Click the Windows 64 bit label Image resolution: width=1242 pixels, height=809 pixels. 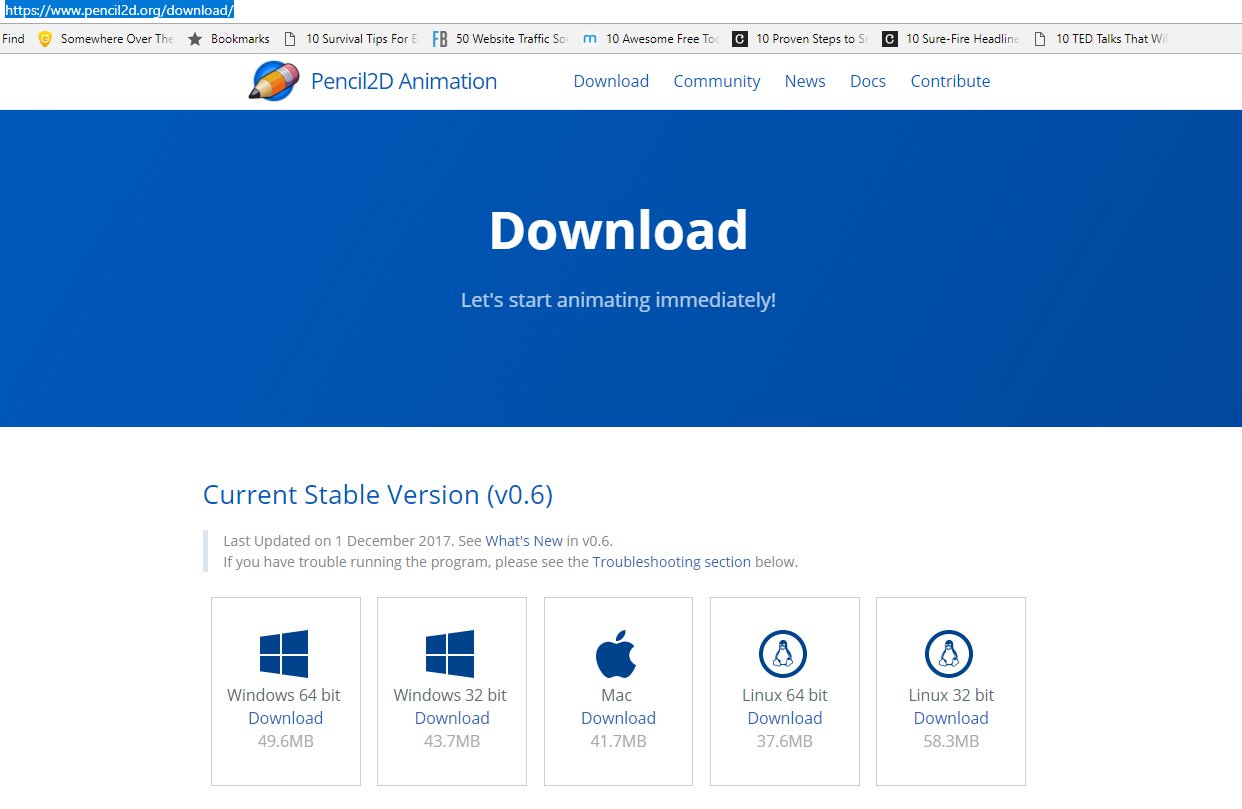point(284,695)
